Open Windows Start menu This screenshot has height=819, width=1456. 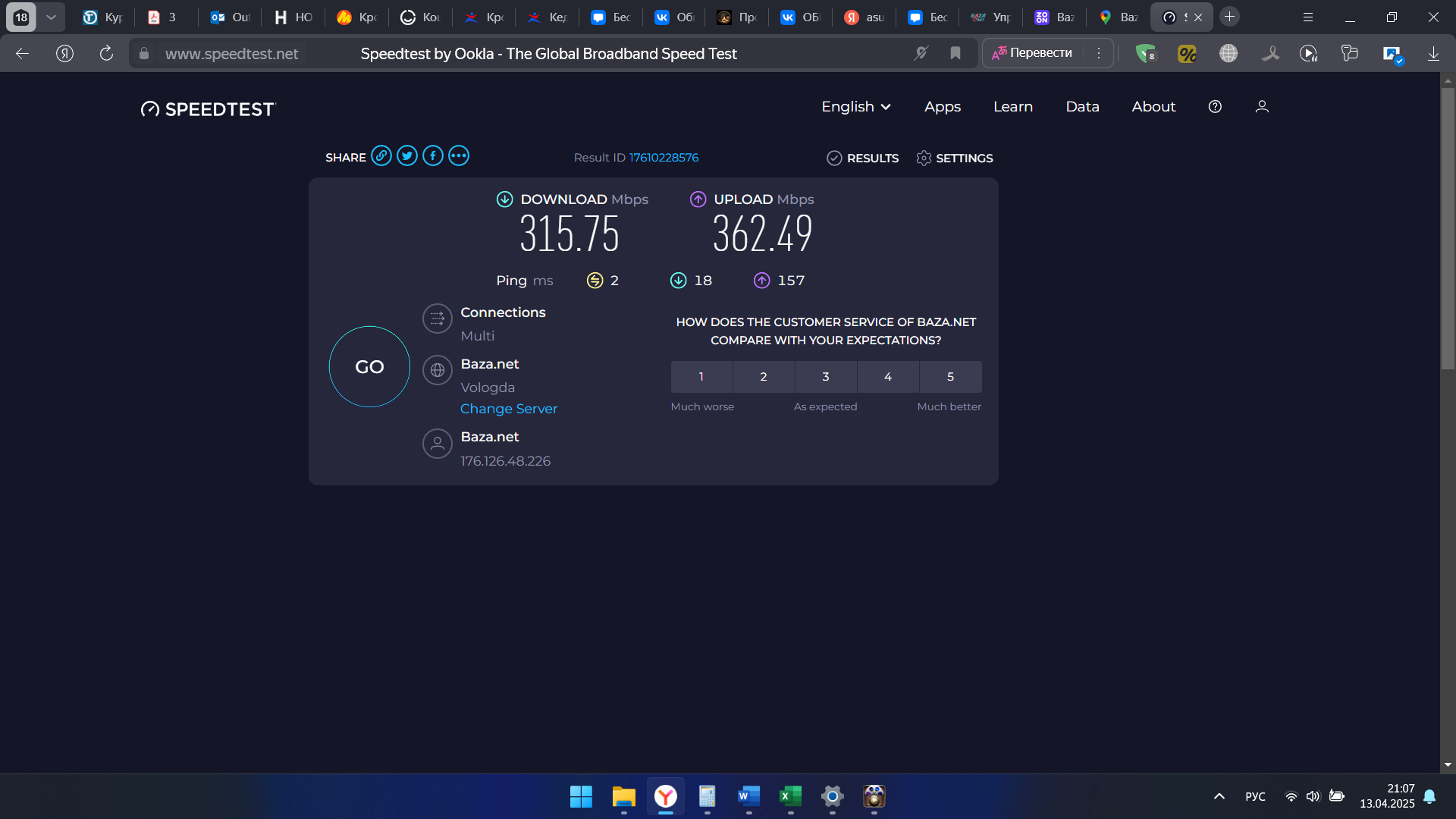click(x=581, y=796)
